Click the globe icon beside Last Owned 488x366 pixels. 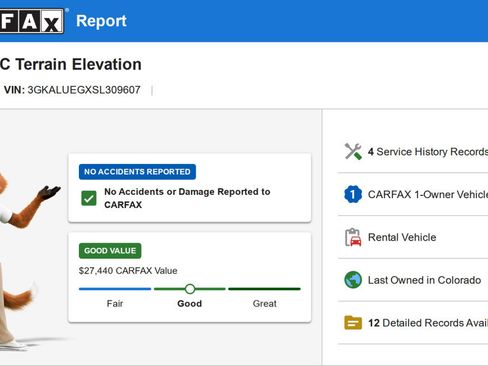pos(353,280)
